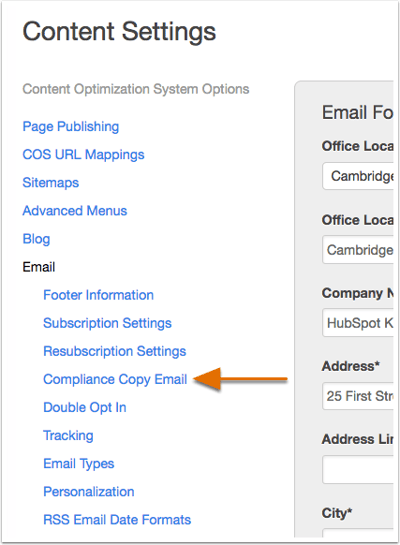Open Footer Information under Email
Viewport: 400px width, 545px height.
point(98,295)
